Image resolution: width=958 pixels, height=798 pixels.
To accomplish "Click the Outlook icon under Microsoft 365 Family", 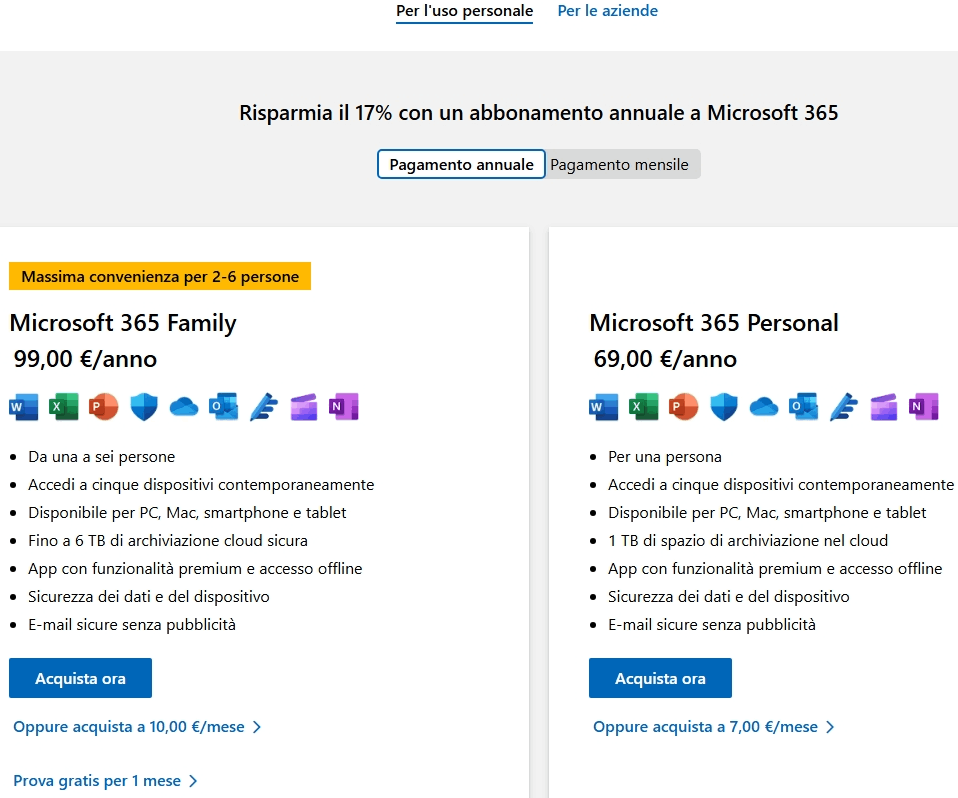I will point(224,407).
